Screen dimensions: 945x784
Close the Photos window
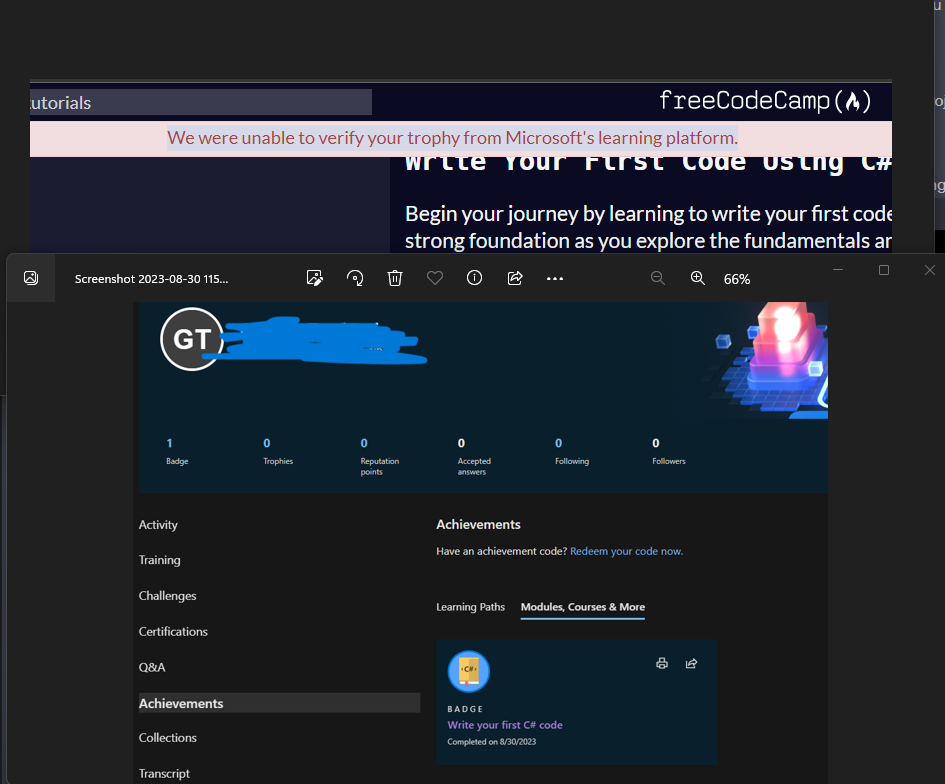pos(929,270)
